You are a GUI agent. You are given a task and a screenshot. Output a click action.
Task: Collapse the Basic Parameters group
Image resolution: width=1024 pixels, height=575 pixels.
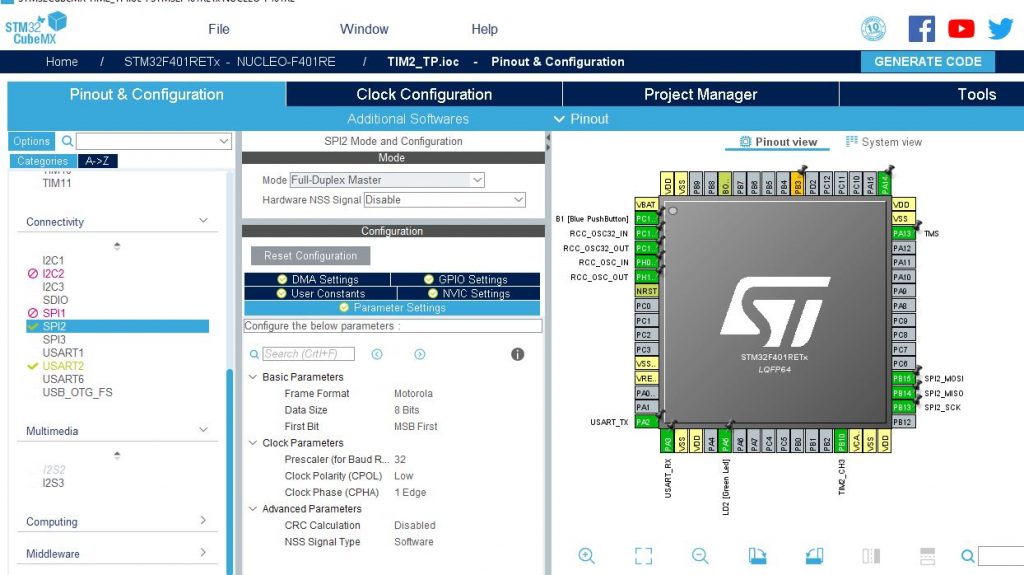tap(253, 377)
